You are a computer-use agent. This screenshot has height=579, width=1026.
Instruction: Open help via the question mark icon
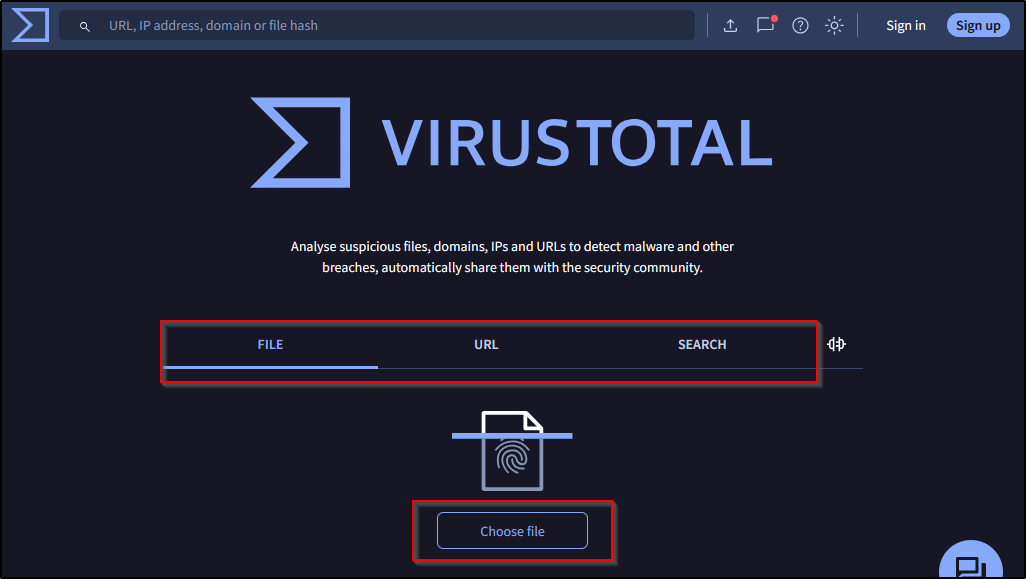pos(800,26)
